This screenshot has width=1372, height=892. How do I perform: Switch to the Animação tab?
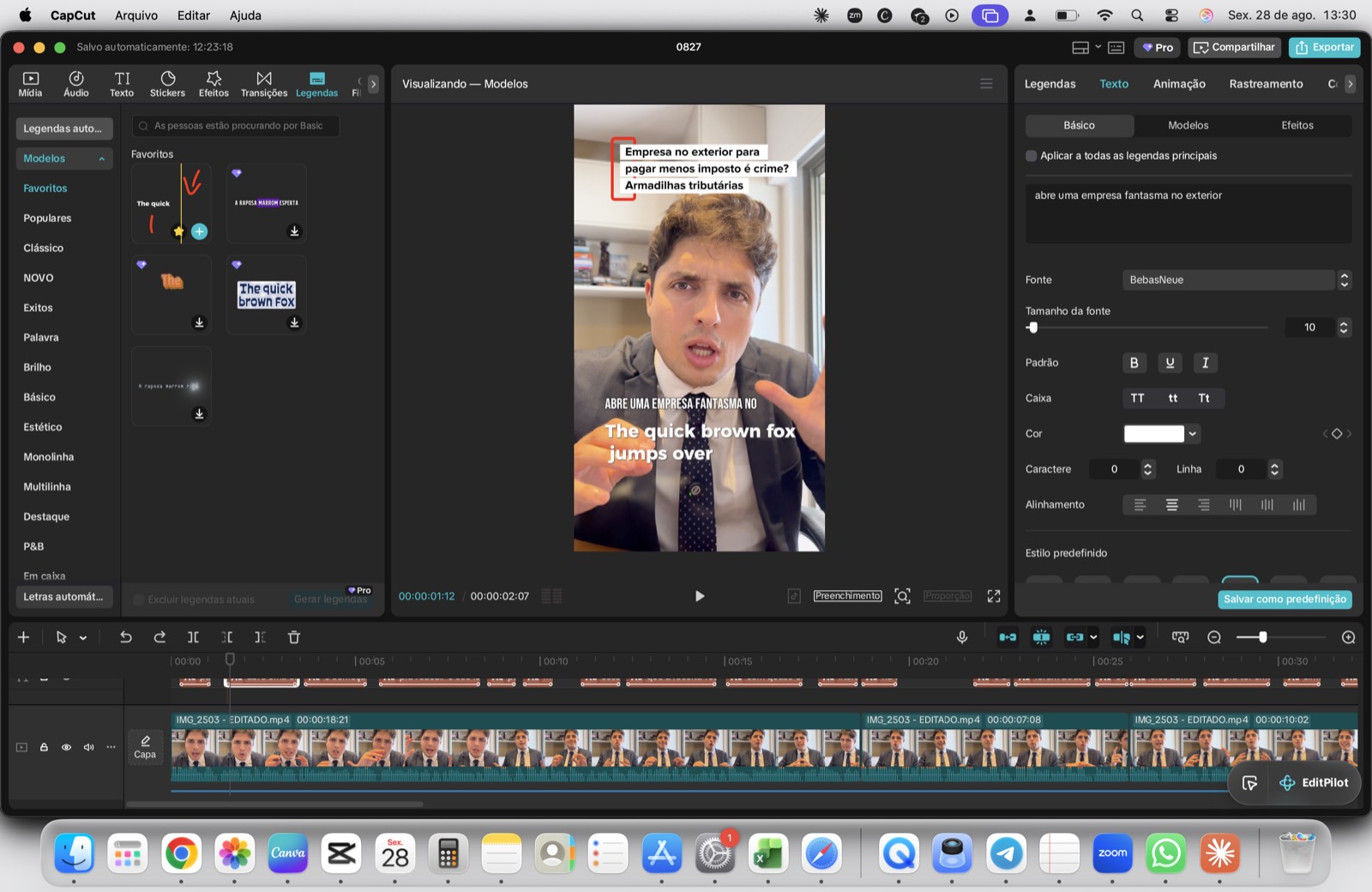[1179, 83]
